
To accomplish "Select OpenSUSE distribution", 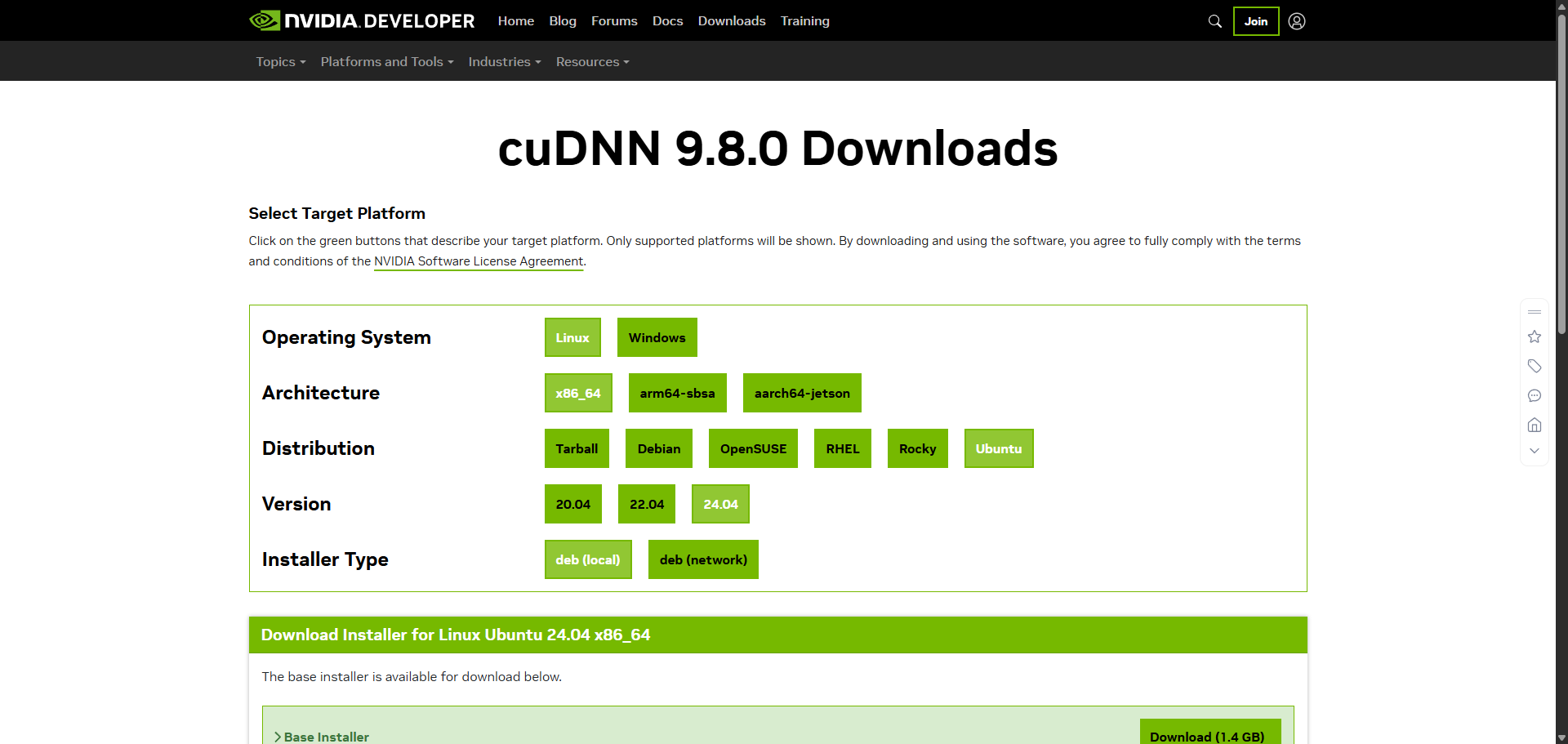I will (753, 448).
